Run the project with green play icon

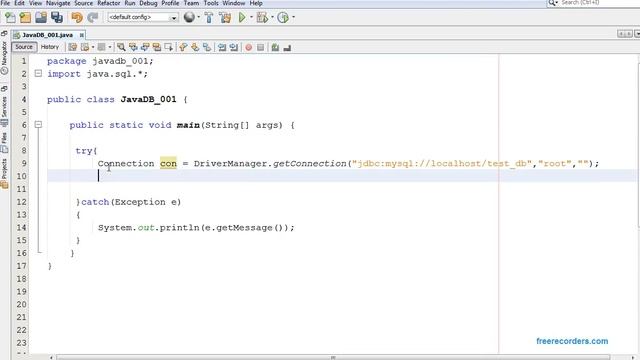pos(242,17)
